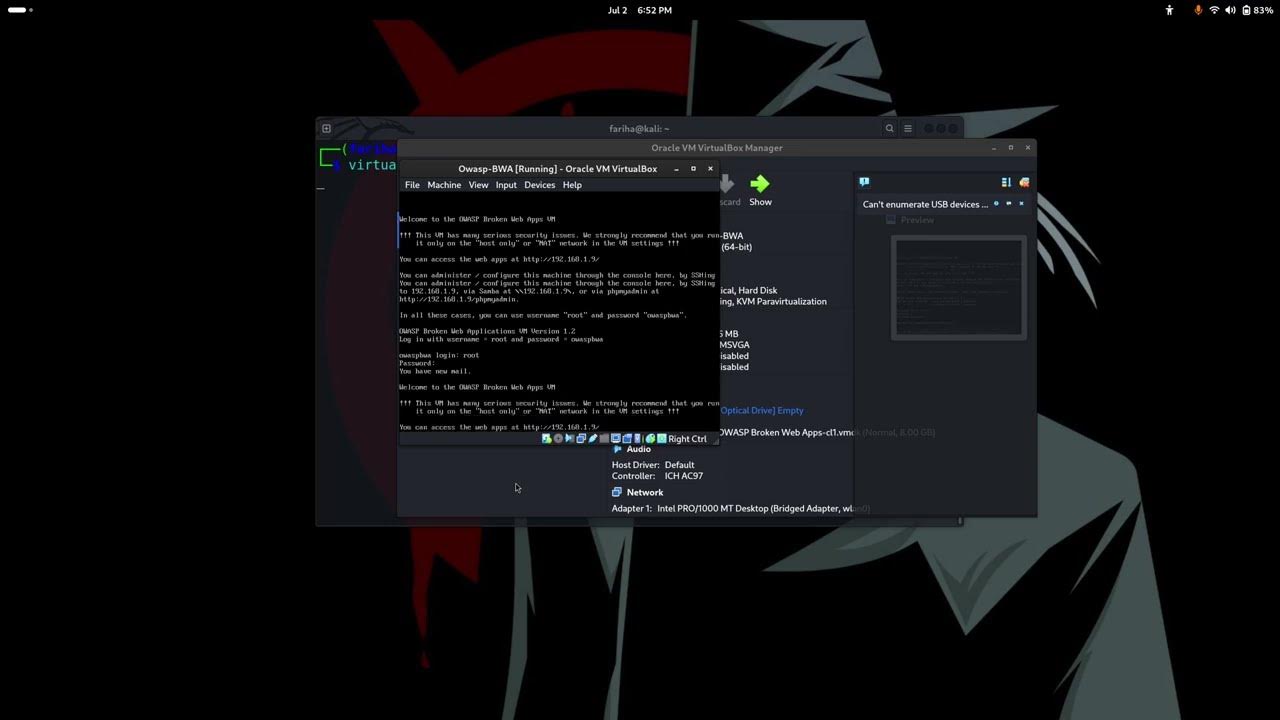
Task: Click the Wi-Fi icon in top bar
Action: (1214, 10)
